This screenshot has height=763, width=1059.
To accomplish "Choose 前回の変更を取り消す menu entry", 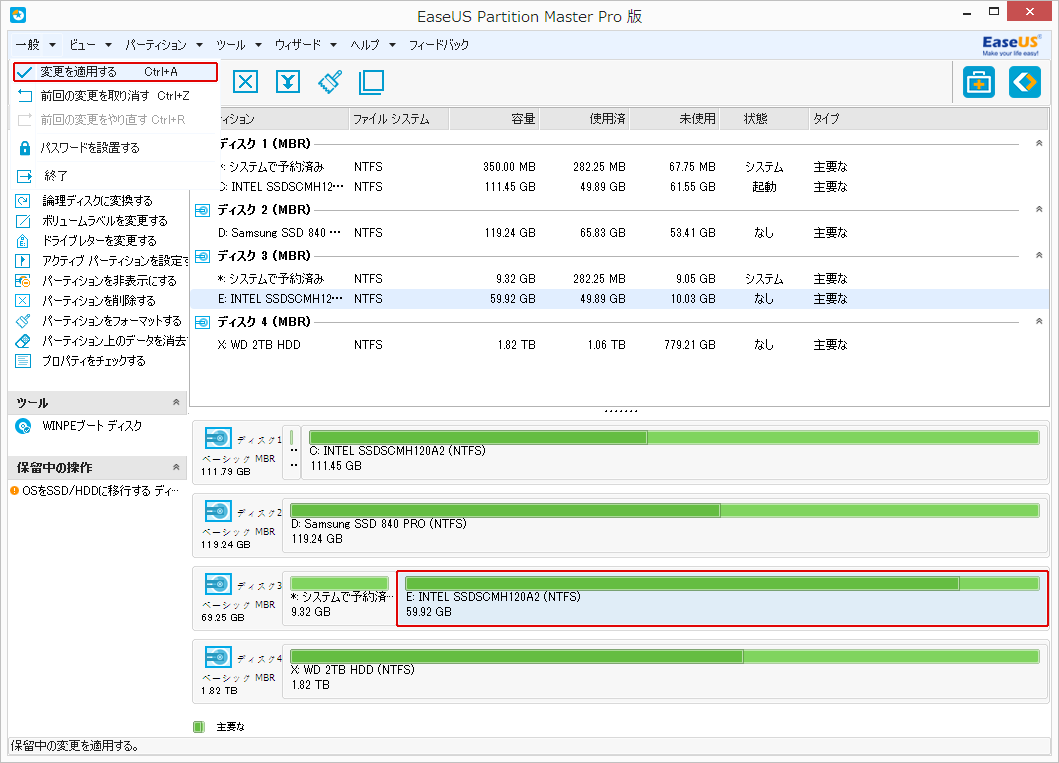I will coord(115,96).
